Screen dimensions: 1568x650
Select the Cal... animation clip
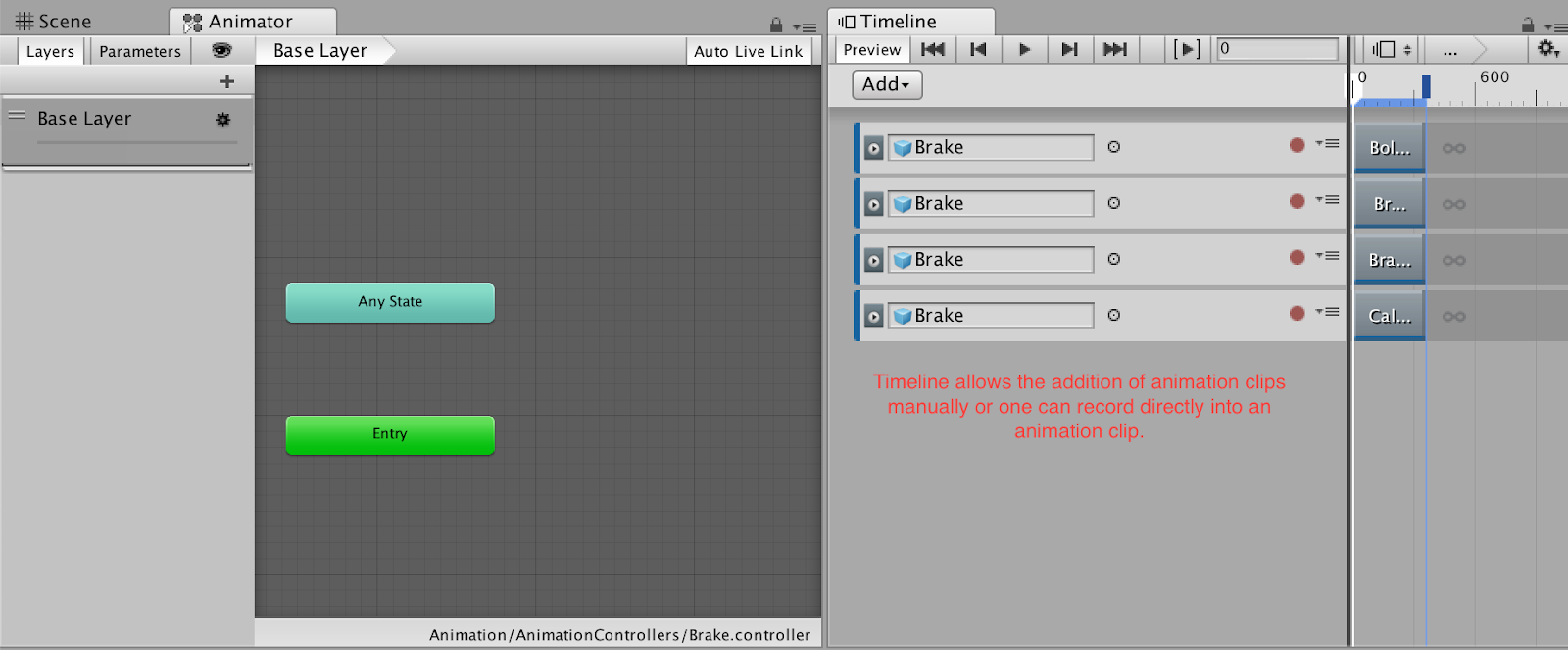tap(1390, 316)
